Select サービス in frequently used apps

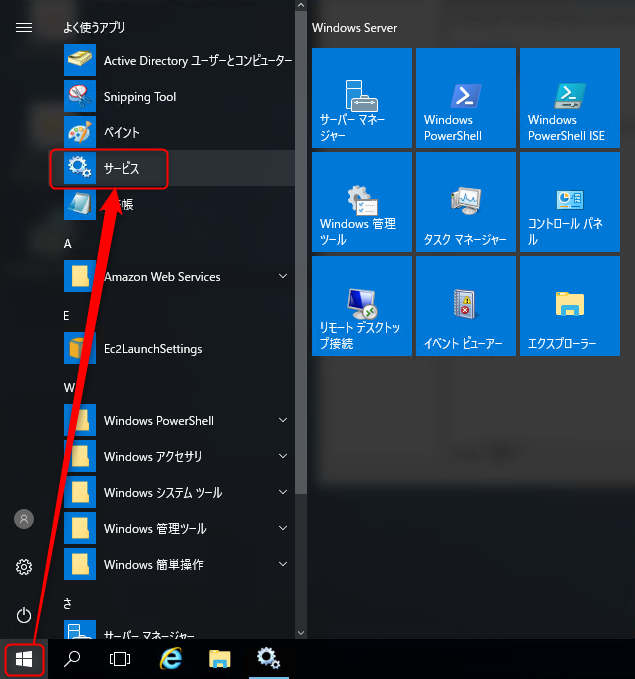coord(172,168)
